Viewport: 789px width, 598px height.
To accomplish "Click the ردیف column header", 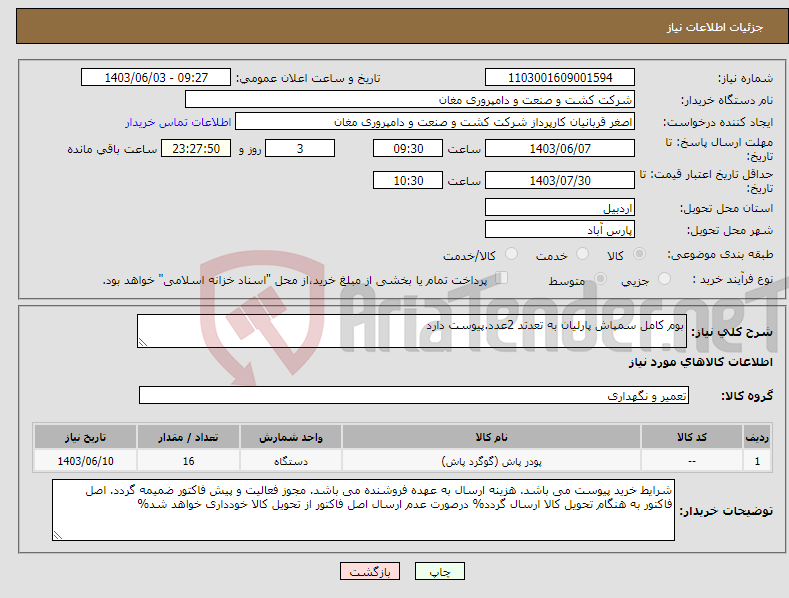I will (757, 437).
